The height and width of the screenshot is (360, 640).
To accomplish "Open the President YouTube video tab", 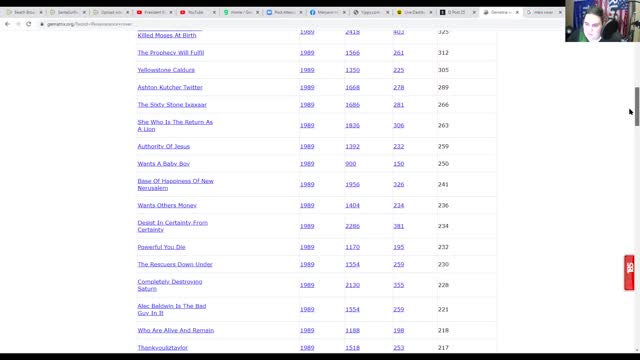I will (154, 13).
